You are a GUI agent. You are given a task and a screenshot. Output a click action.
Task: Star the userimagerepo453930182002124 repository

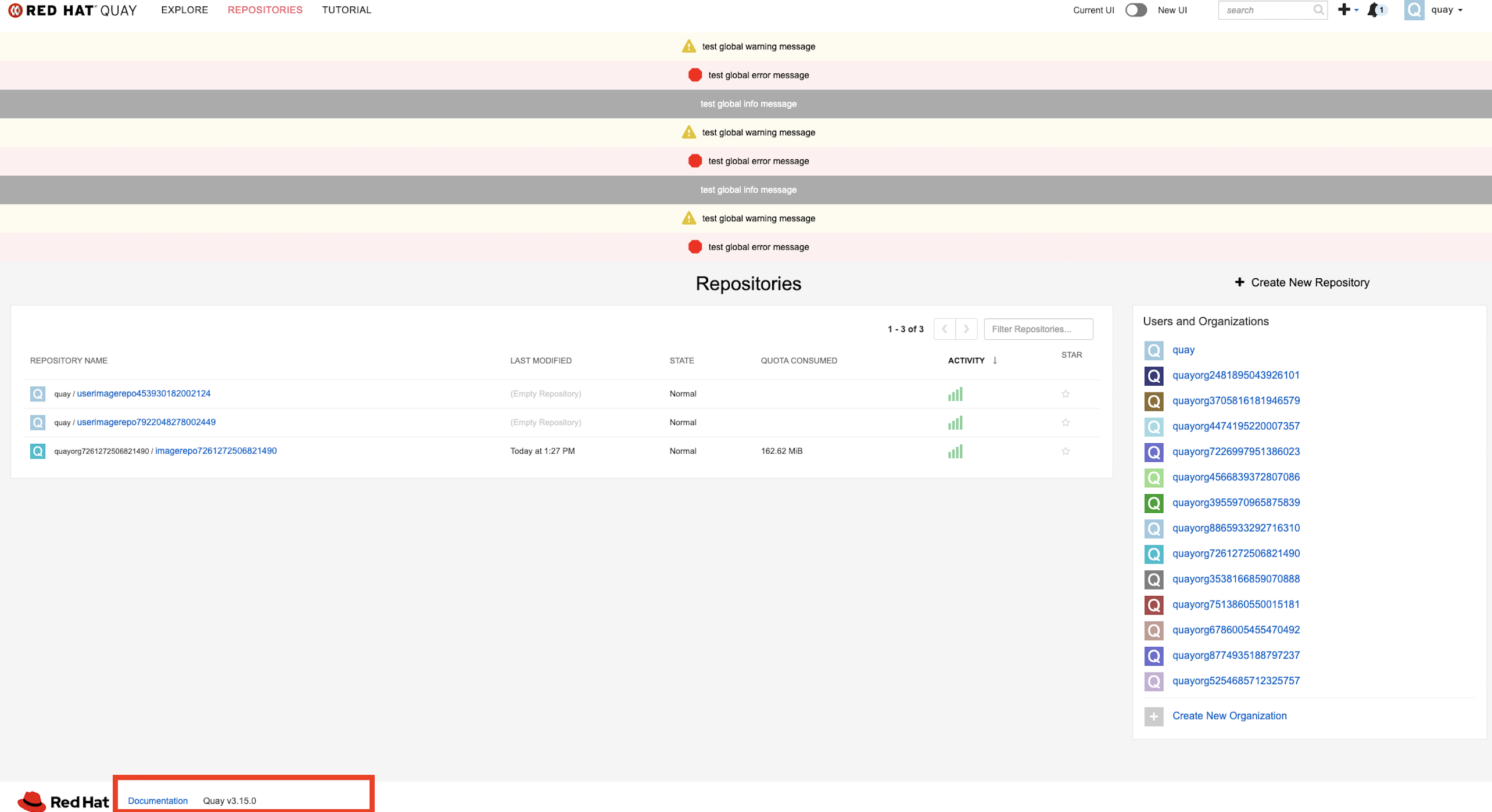(1065, 394)
